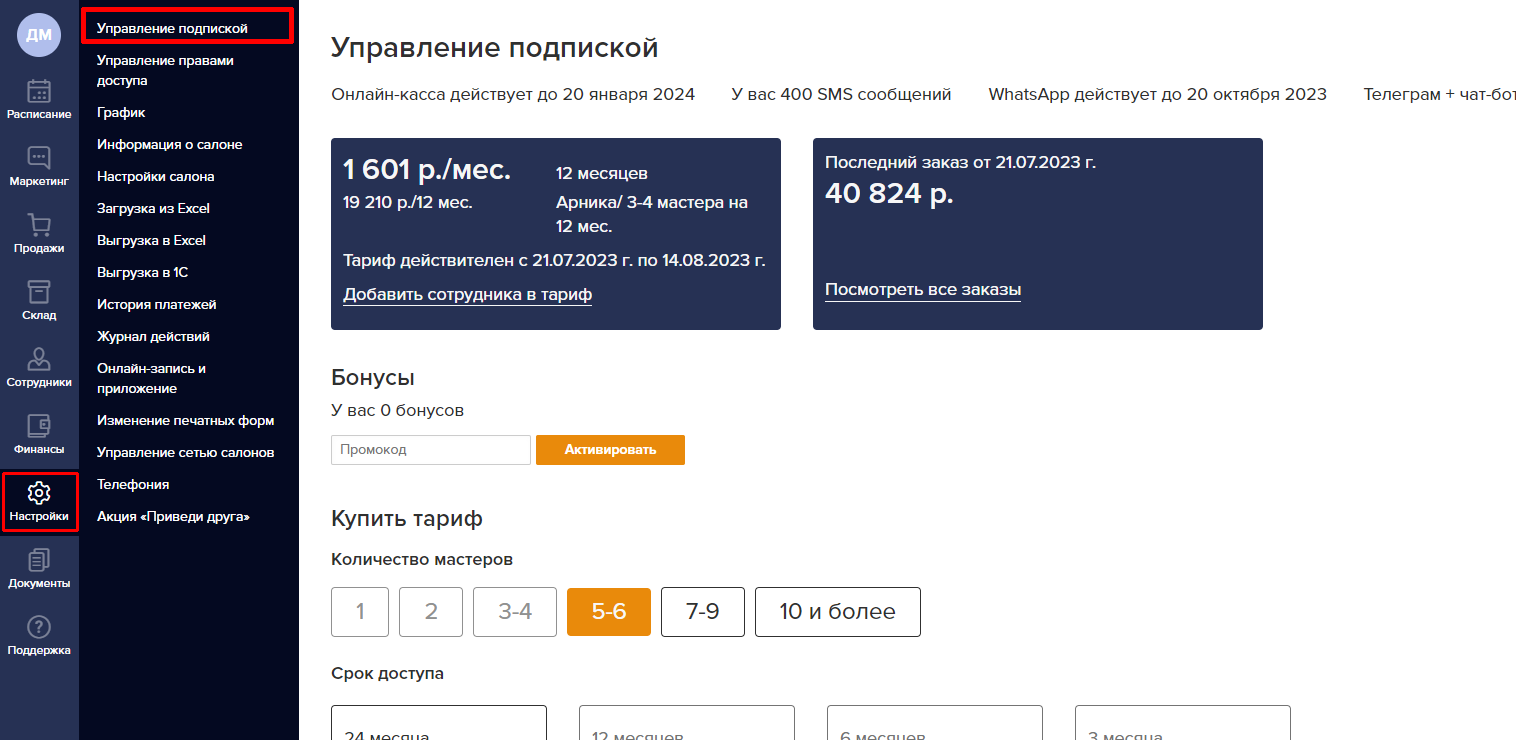Click Управление подпиской page heading
Screen dimensions: 1516x740
coord(494,48)
